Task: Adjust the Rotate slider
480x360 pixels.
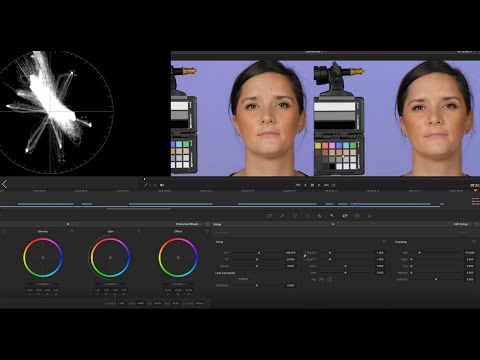Action: [x=257, y=266]
